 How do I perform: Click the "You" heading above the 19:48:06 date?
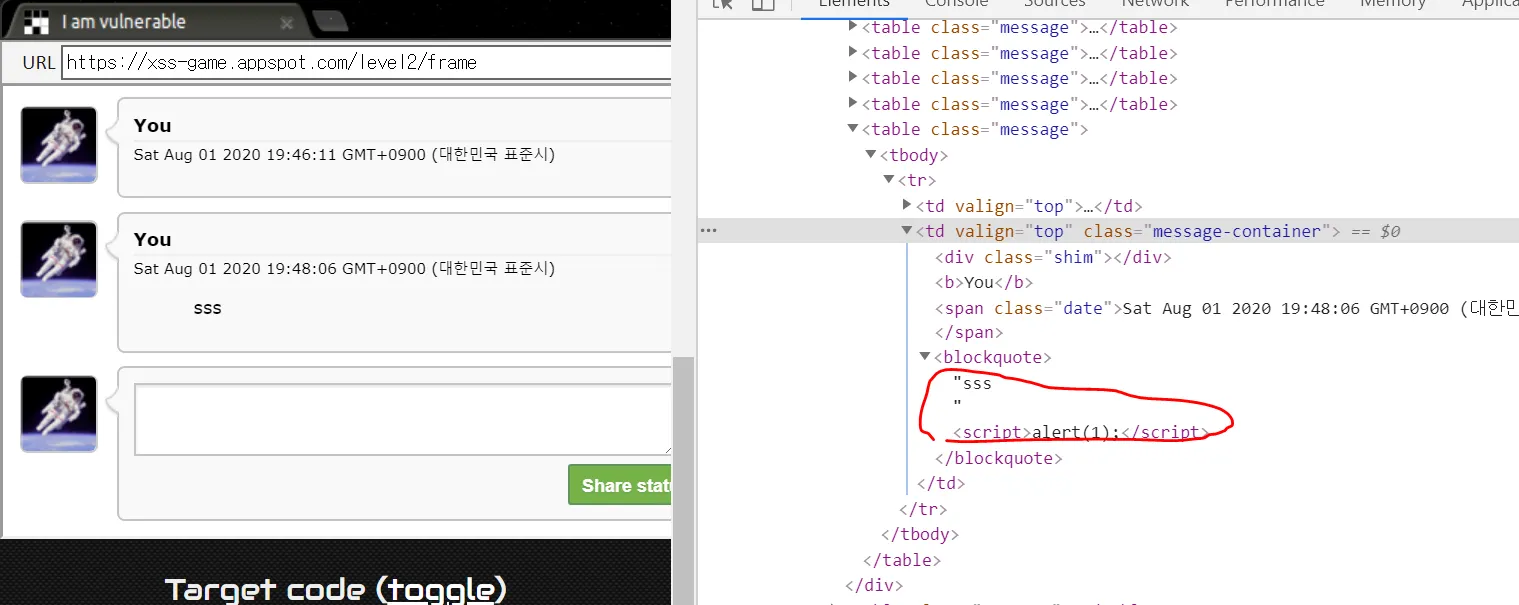[x=152, y=239]
